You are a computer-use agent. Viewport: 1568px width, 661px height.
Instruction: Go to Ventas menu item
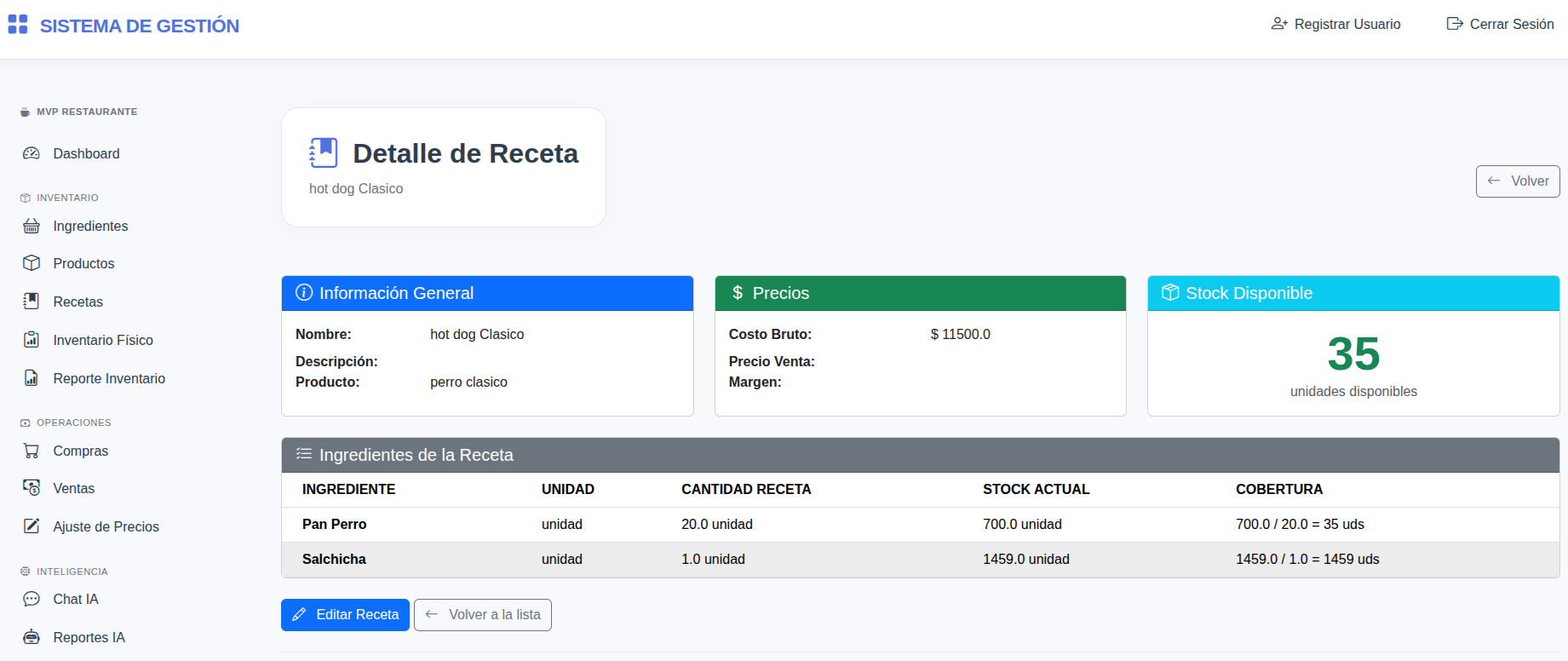(73, 488)
